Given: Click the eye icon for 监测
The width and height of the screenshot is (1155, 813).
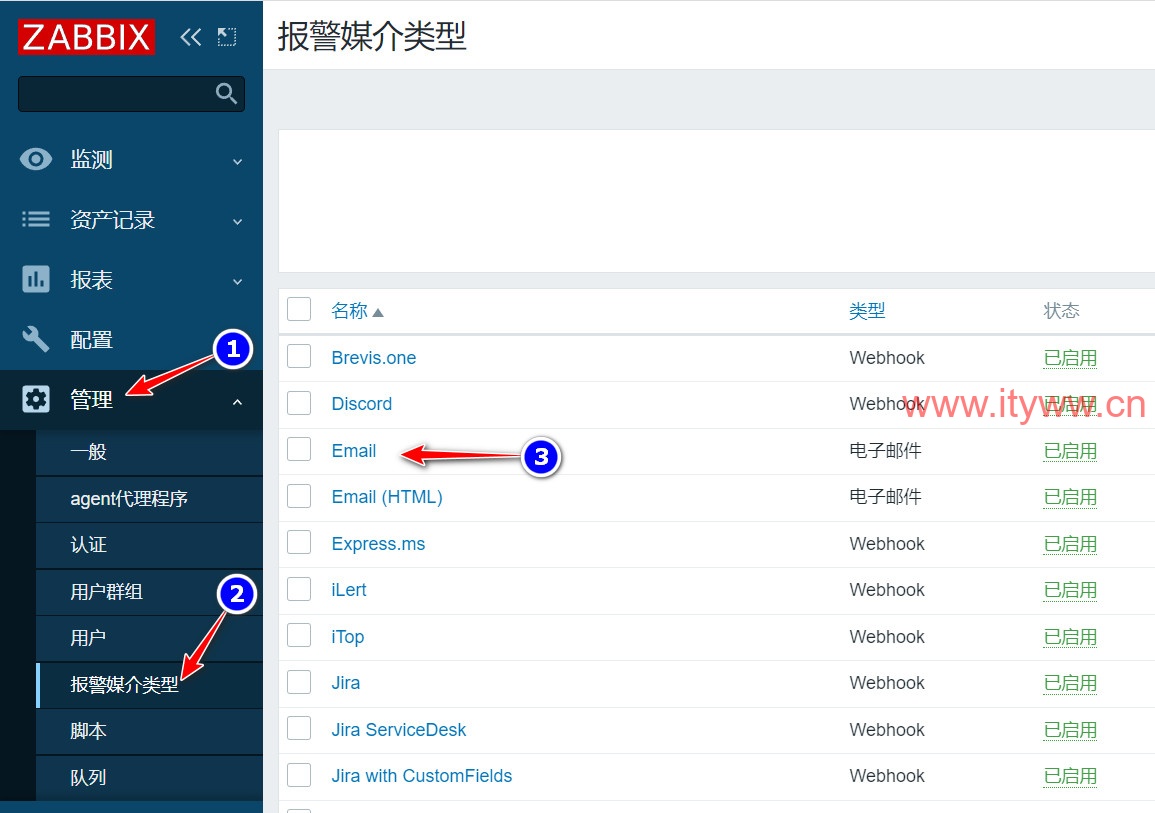Looking at the screenshot, I should [x=35, y=159].
